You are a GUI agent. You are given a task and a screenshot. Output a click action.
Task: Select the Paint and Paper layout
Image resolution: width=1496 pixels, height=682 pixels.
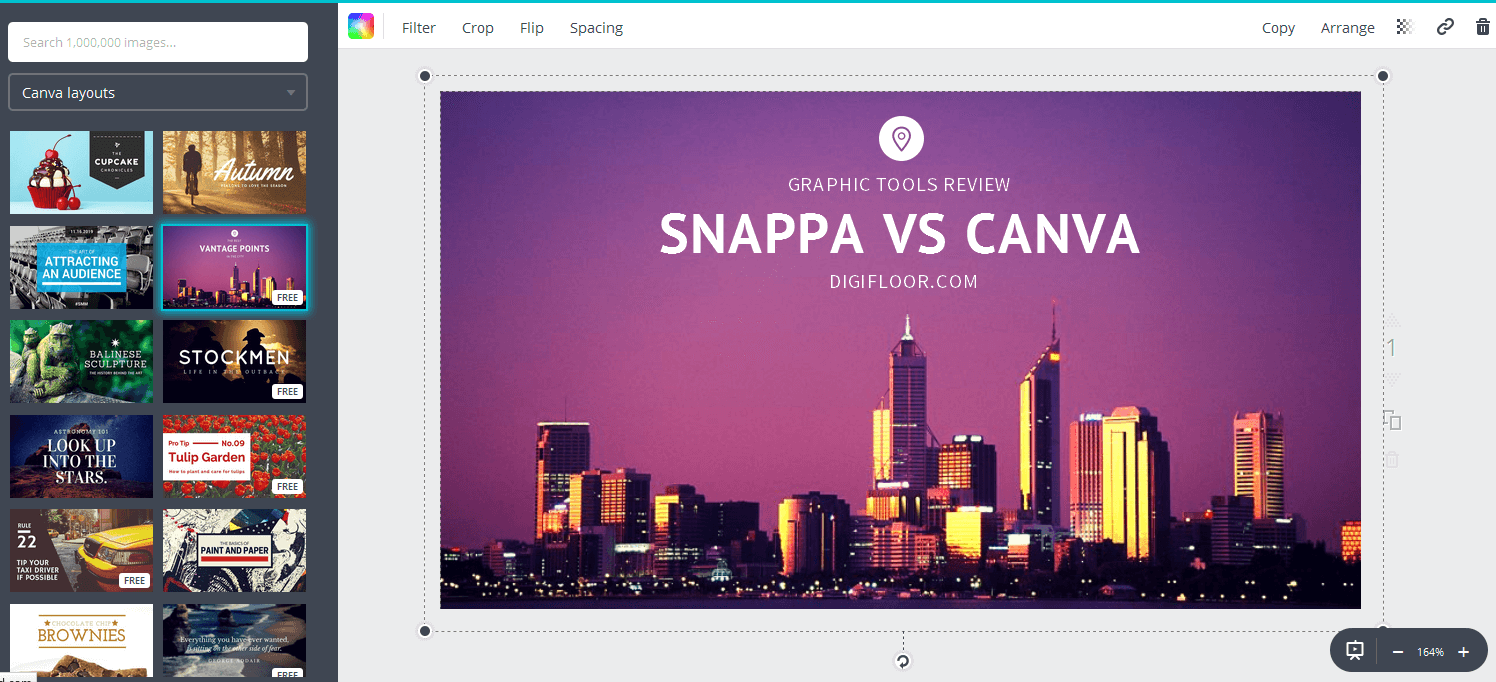point(235,550)
